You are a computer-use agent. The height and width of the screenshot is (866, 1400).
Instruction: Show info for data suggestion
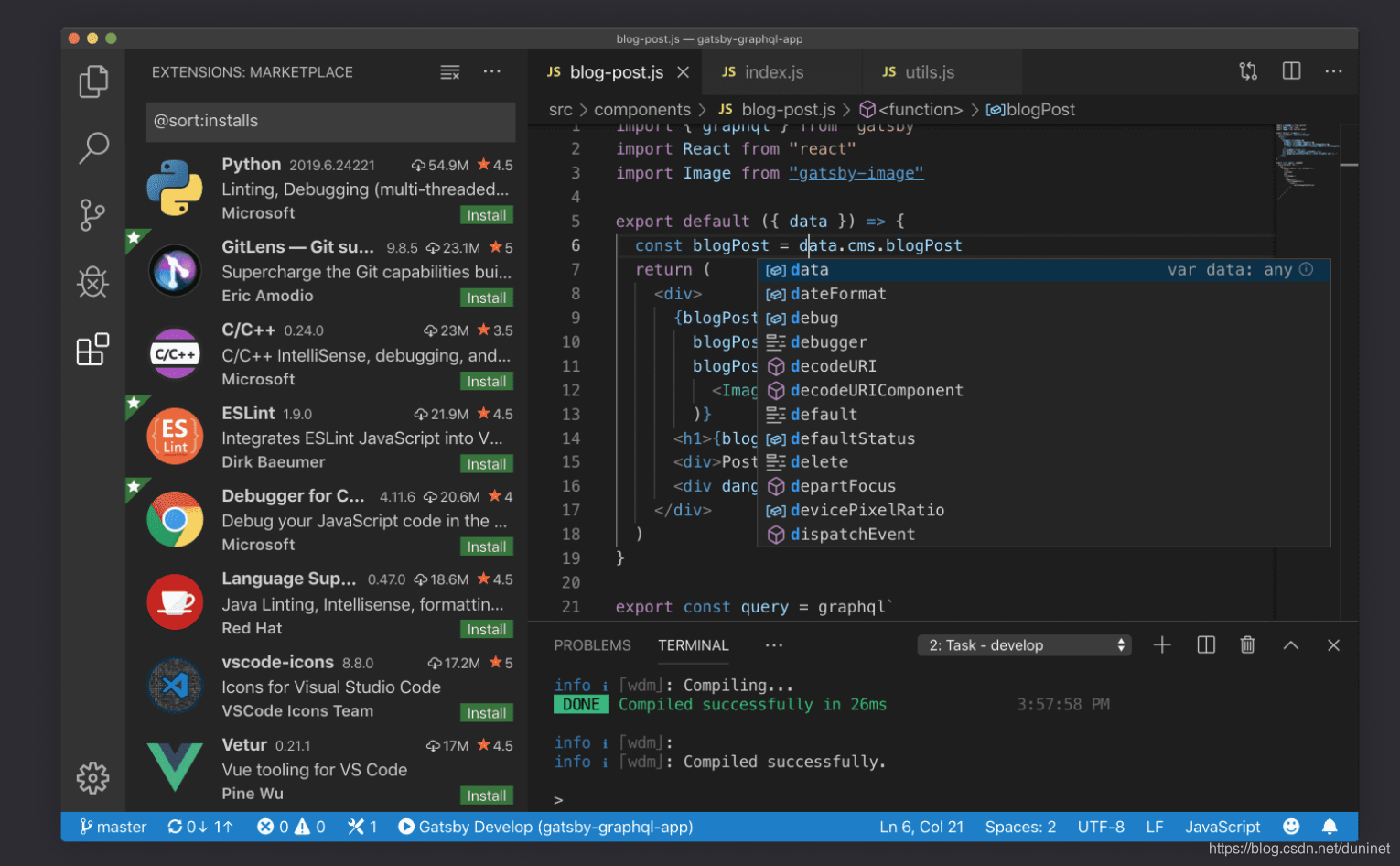click(1307, 269)
